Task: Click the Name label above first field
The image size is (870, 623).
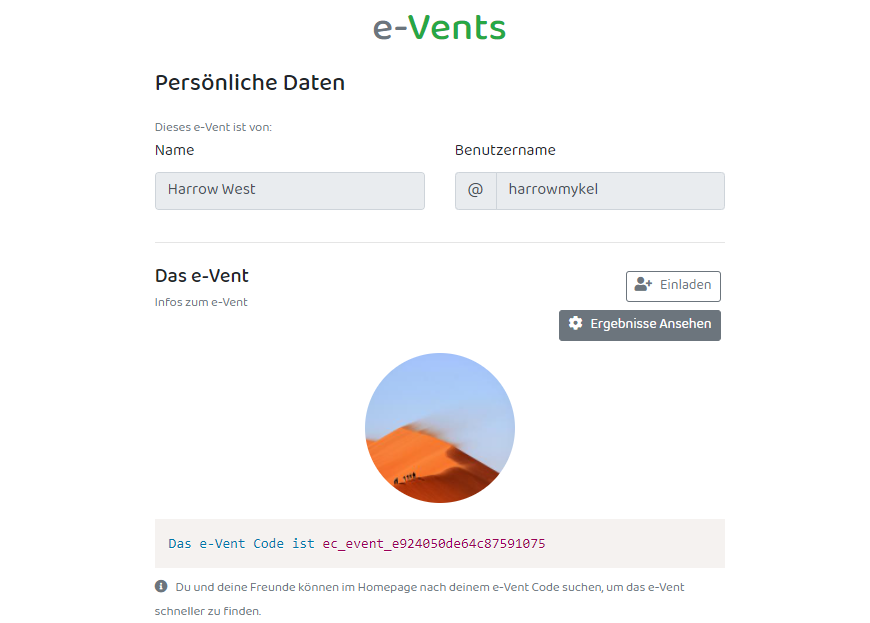Action: click(x=174, y=150)
